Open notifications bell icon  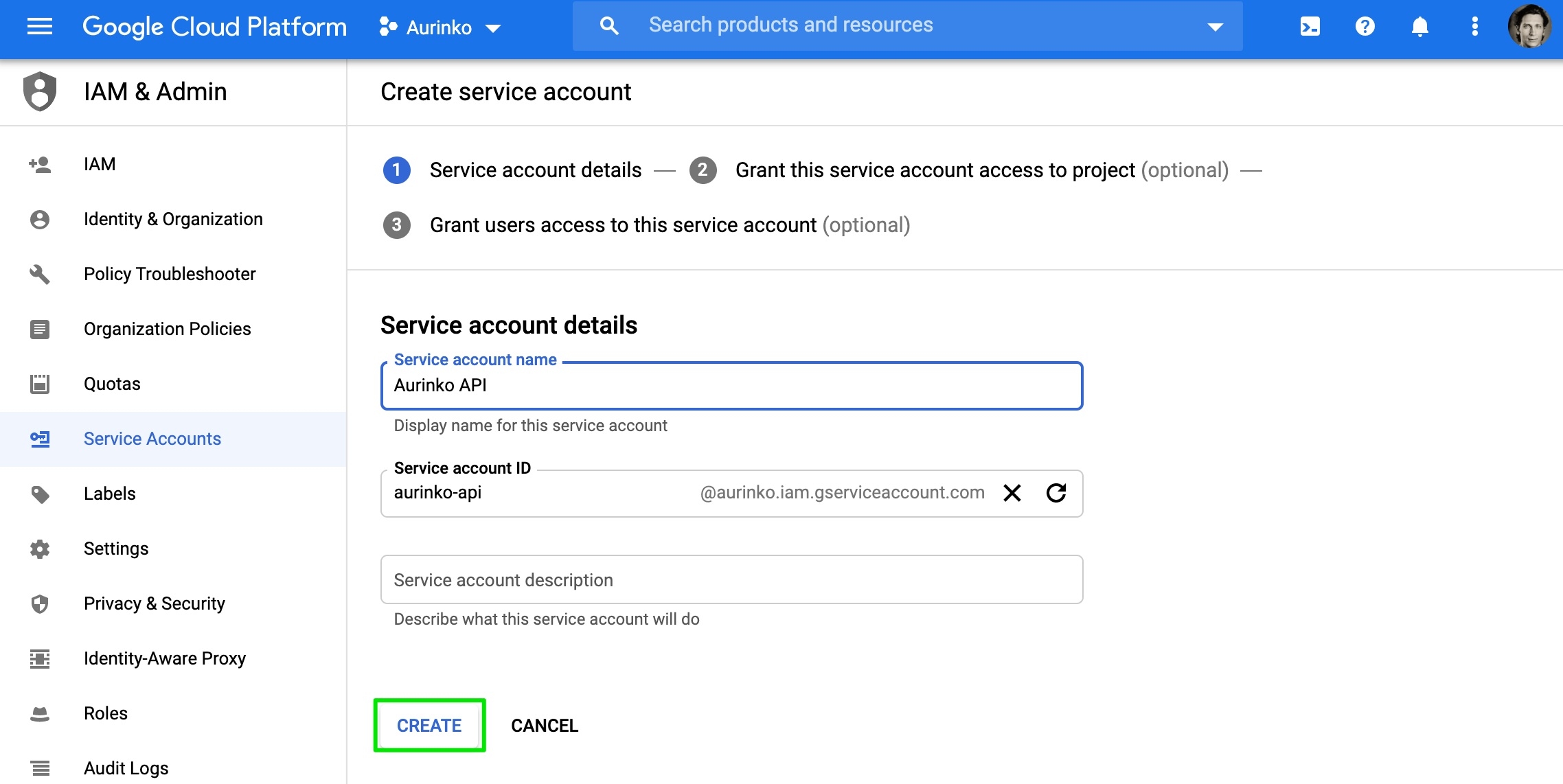click(1419, 27)
